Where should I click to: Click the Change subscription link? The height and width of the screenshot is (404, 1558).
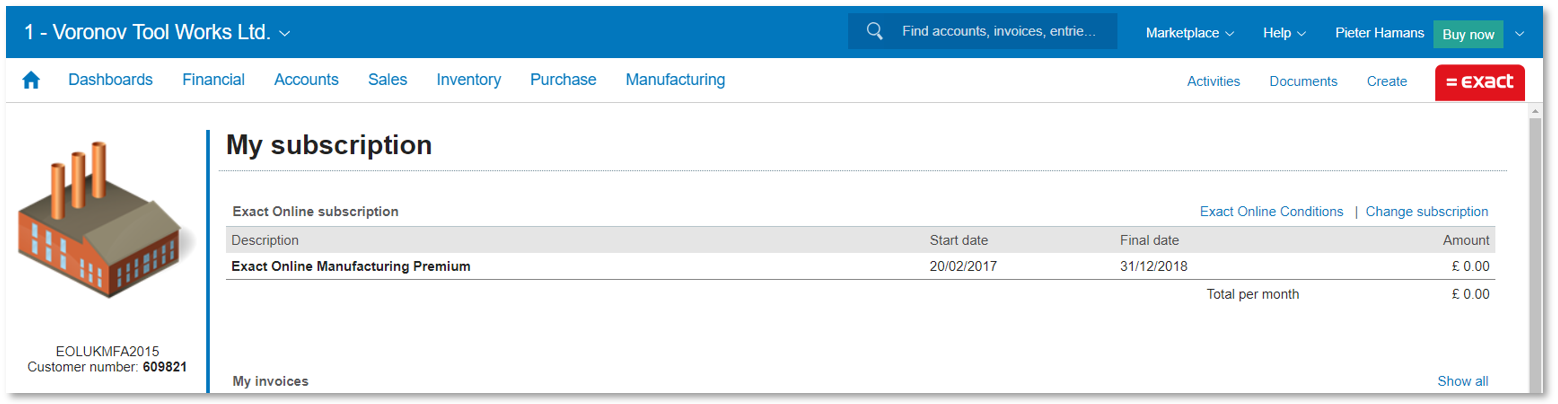click(x=1426, y=212)
